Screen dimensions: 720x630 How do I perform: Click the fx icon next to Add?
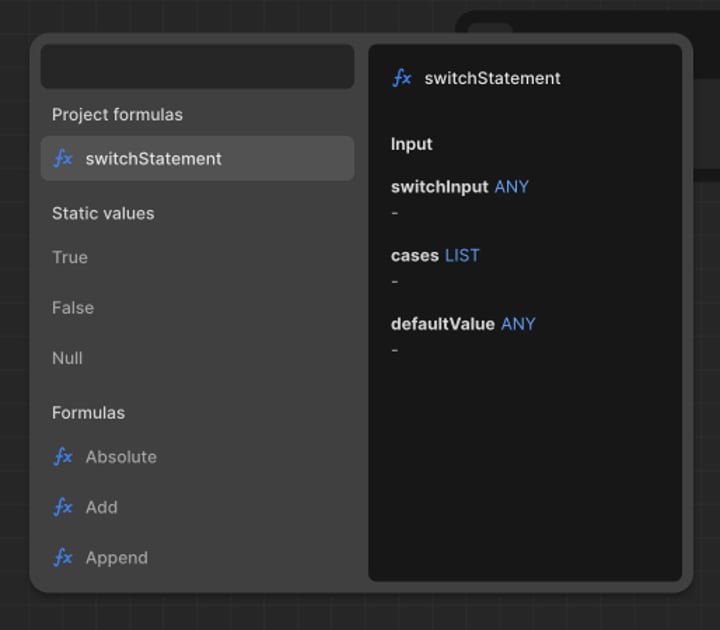(x=63, y=507)
